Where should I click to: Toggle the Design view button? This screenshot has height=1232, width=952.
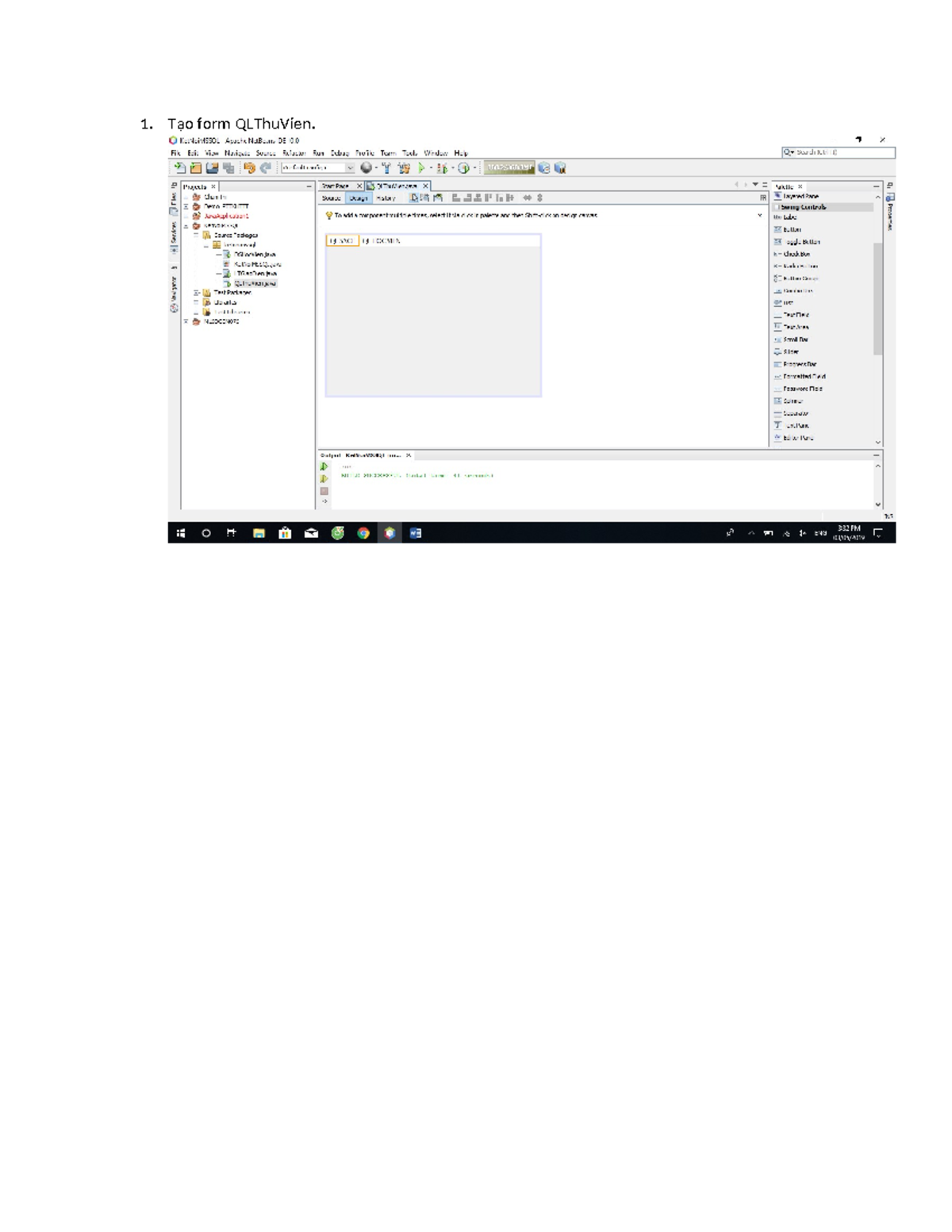(x=359, y=198)
